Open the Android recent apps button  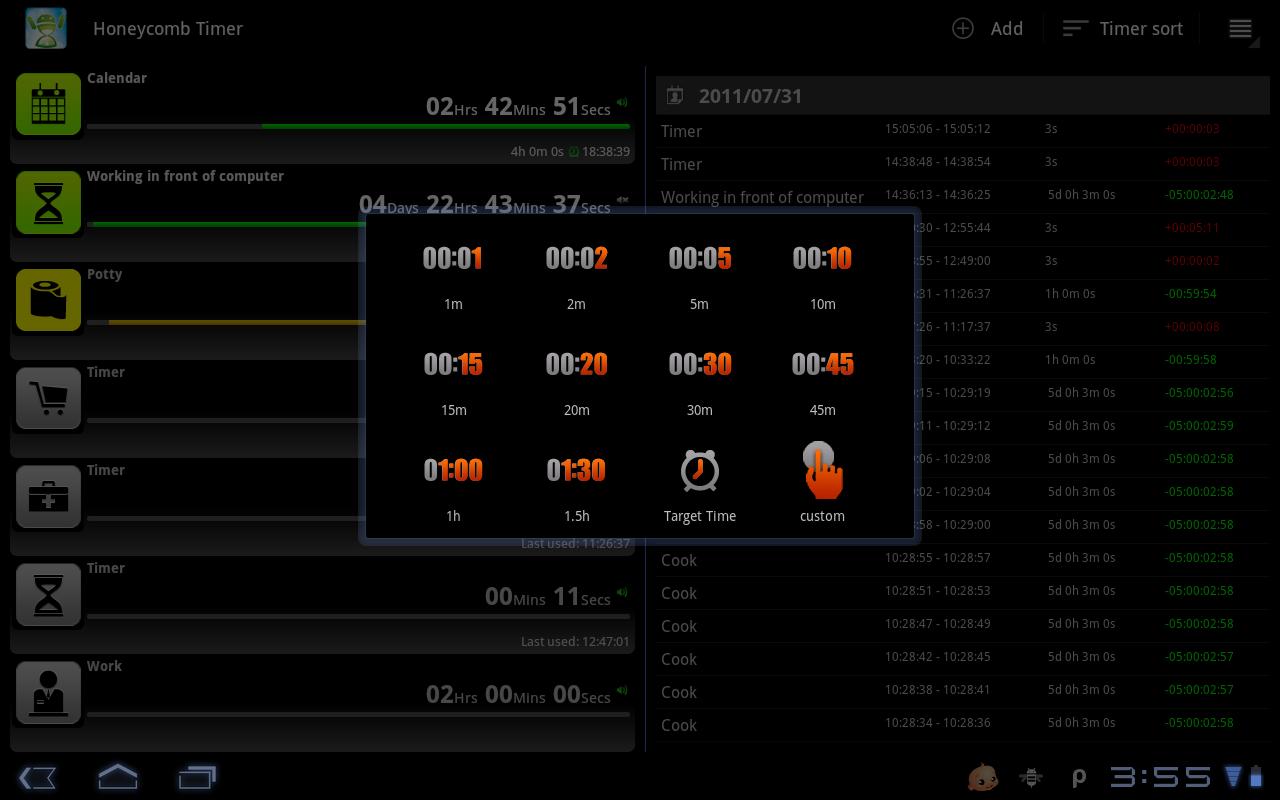(x=197, y=777)
